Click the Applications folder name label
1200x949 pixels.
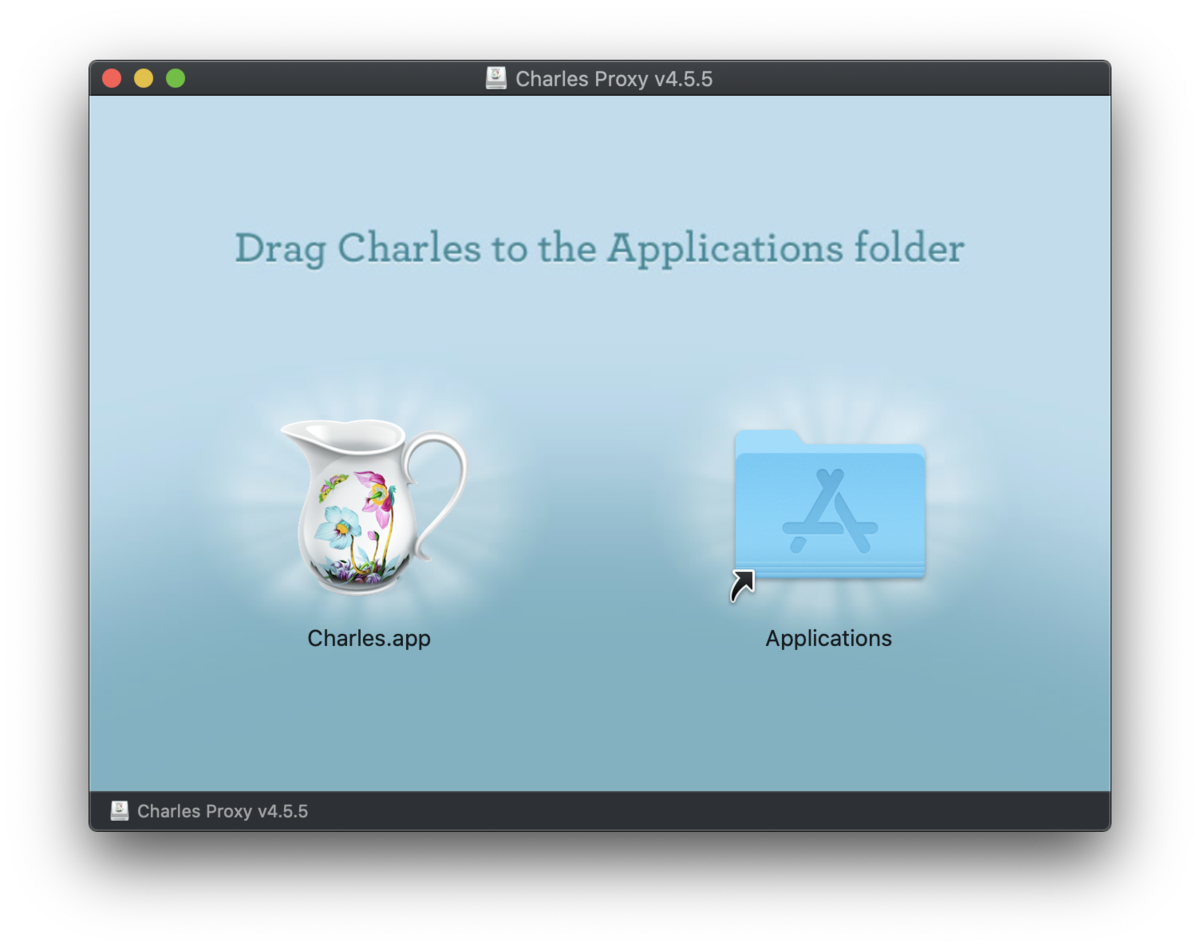(829, 638)
